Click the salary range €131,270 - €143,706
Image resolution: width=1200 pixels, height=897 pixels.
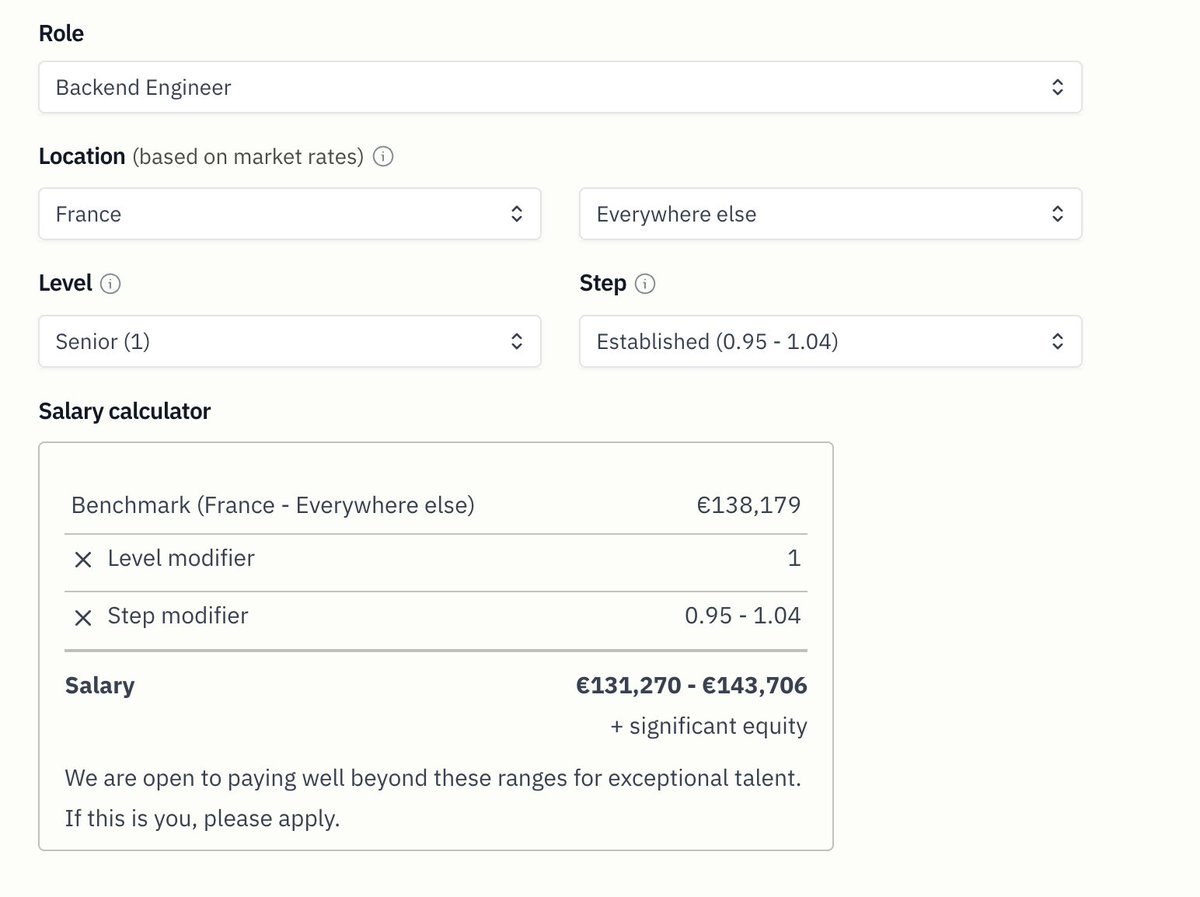coord(691,685)
